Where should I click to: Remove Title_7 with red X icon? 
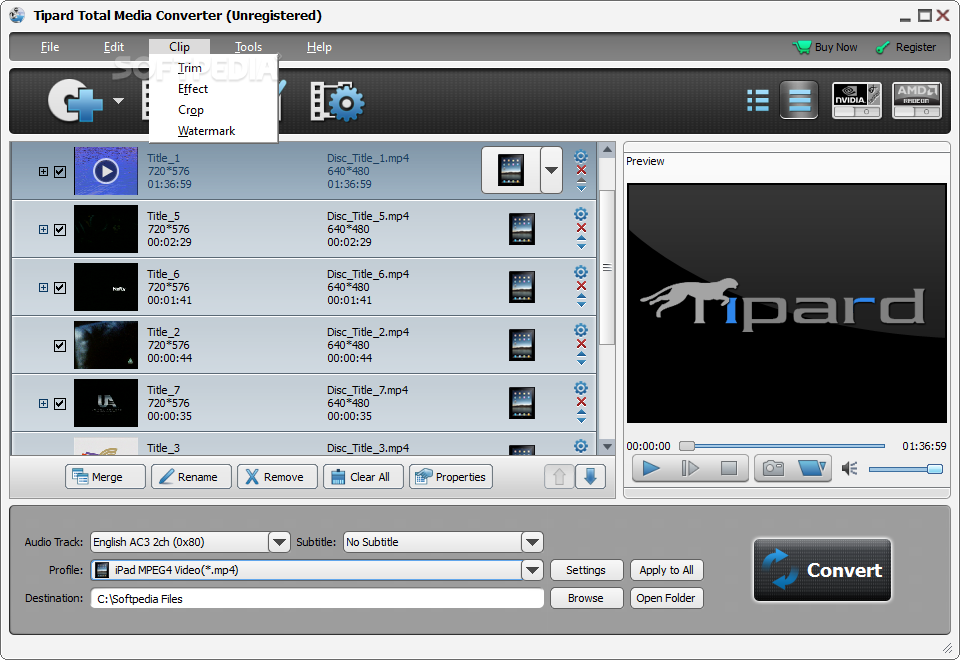click(581, 402)
